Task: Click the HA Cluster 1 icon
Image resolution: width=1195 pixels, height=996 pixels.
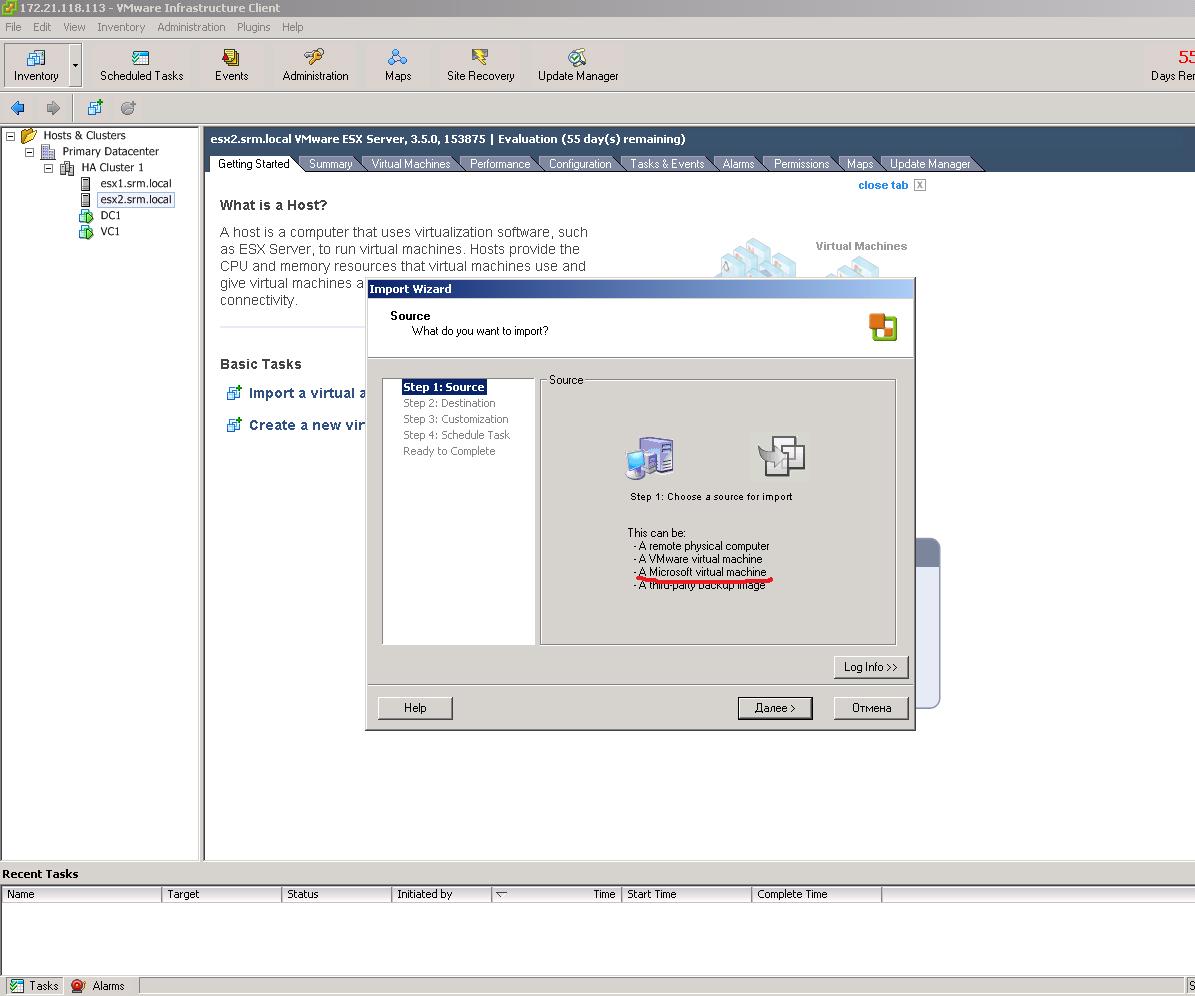Action: click(x=67, y=168)
